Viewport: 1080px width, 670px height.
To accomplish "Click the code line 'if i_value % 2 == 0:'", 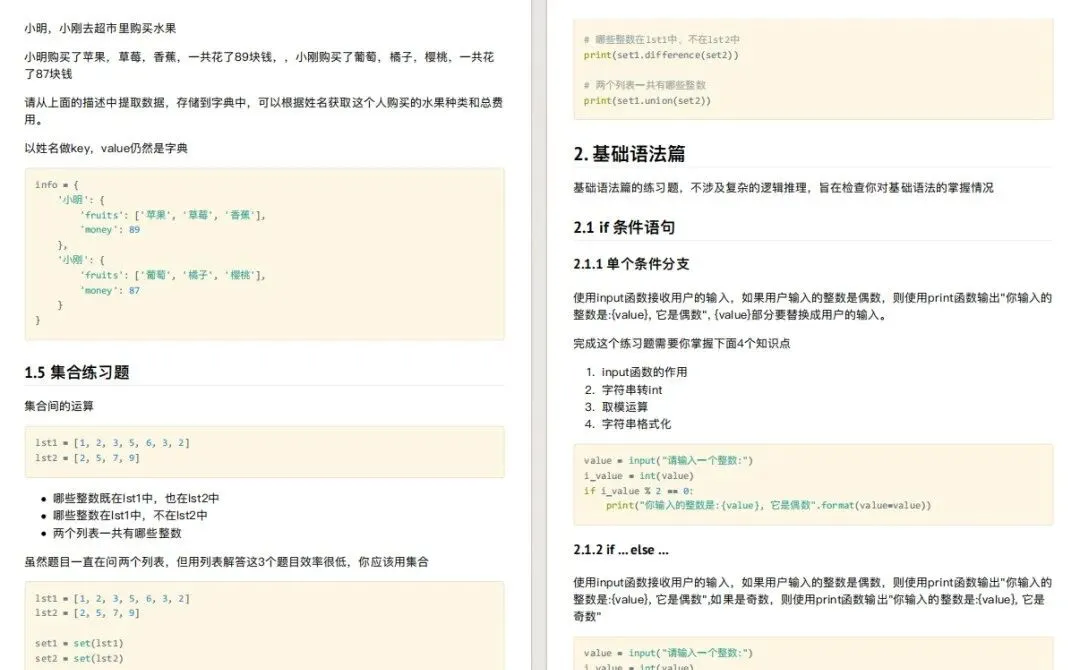I will coord(638,490).
